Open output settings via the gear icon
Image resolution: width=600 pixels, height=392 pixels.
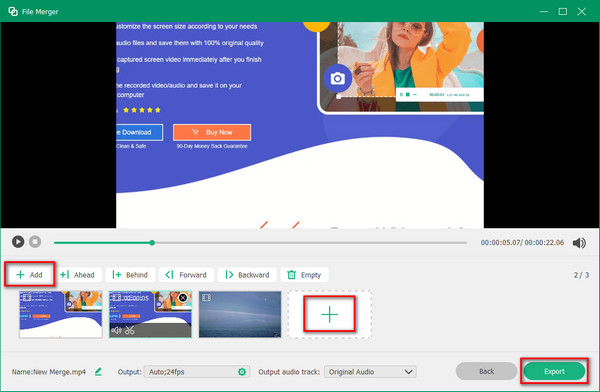242,372
